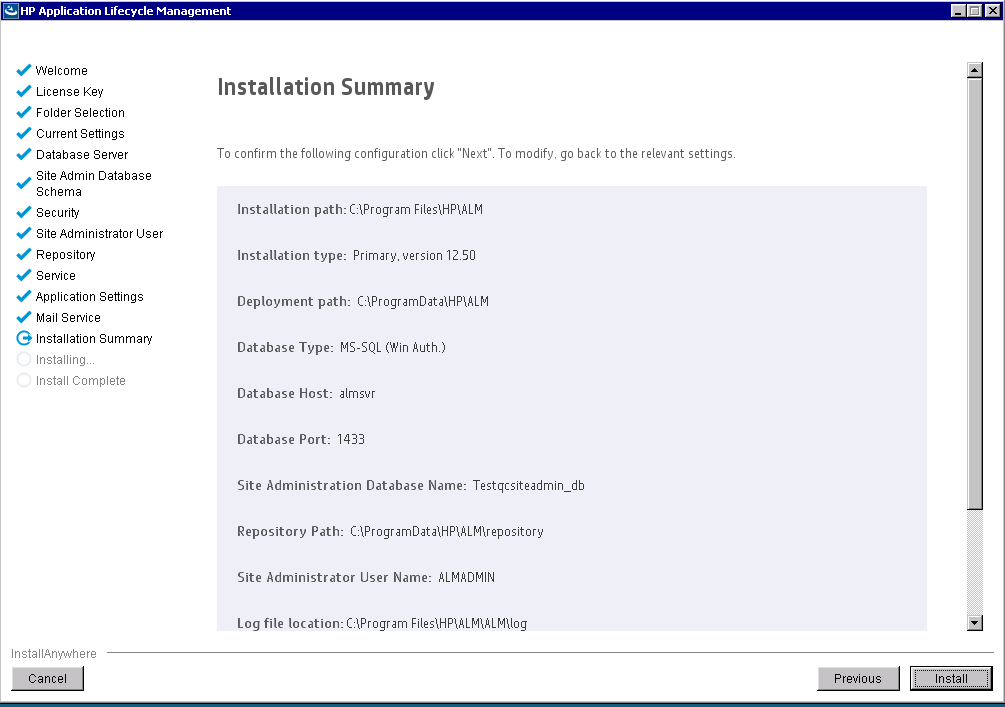Image resolution: width=1005 pixels, height=707 pixels.
Task: Select the Service step label
Action: (56, 276)
